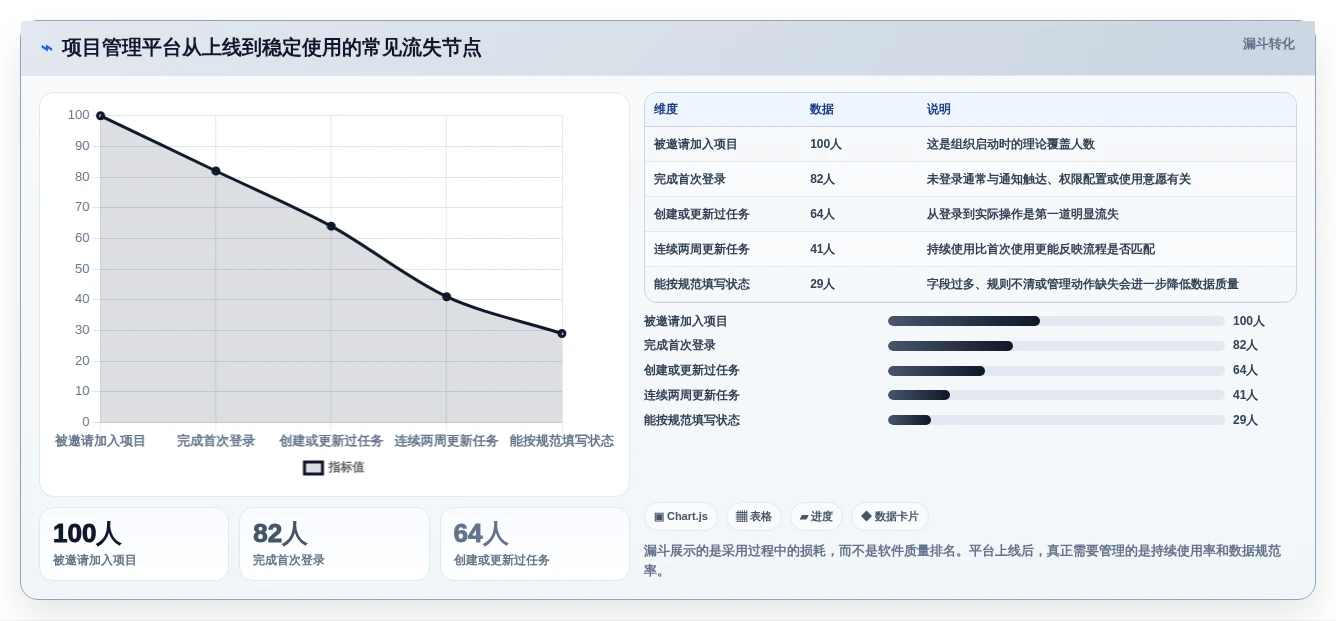
Task: Click the 进度 tag chip
Action: 816,516
